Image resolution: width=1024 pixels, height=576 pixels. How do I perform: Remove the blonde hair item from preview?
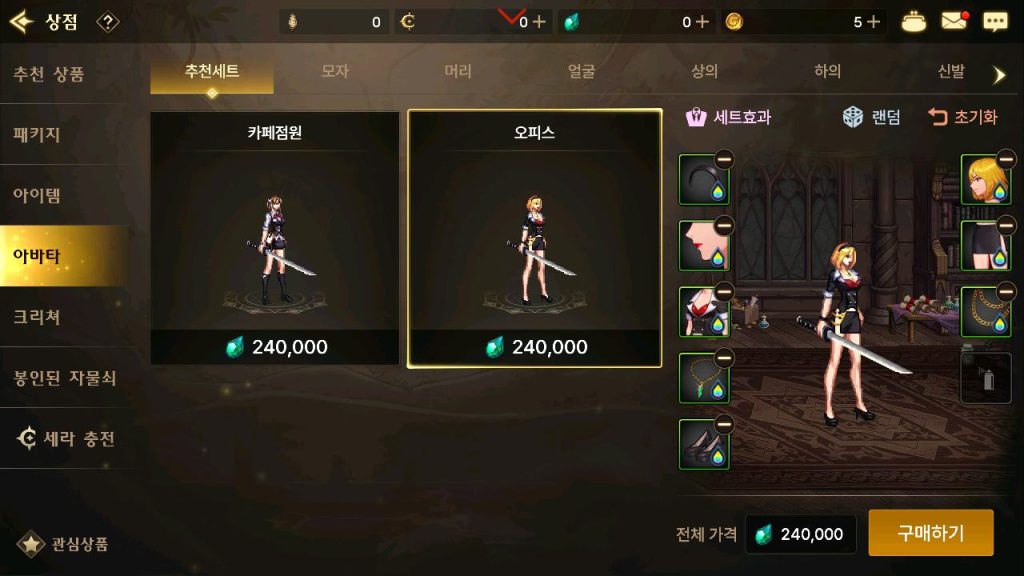click(x=1006, y=159)
